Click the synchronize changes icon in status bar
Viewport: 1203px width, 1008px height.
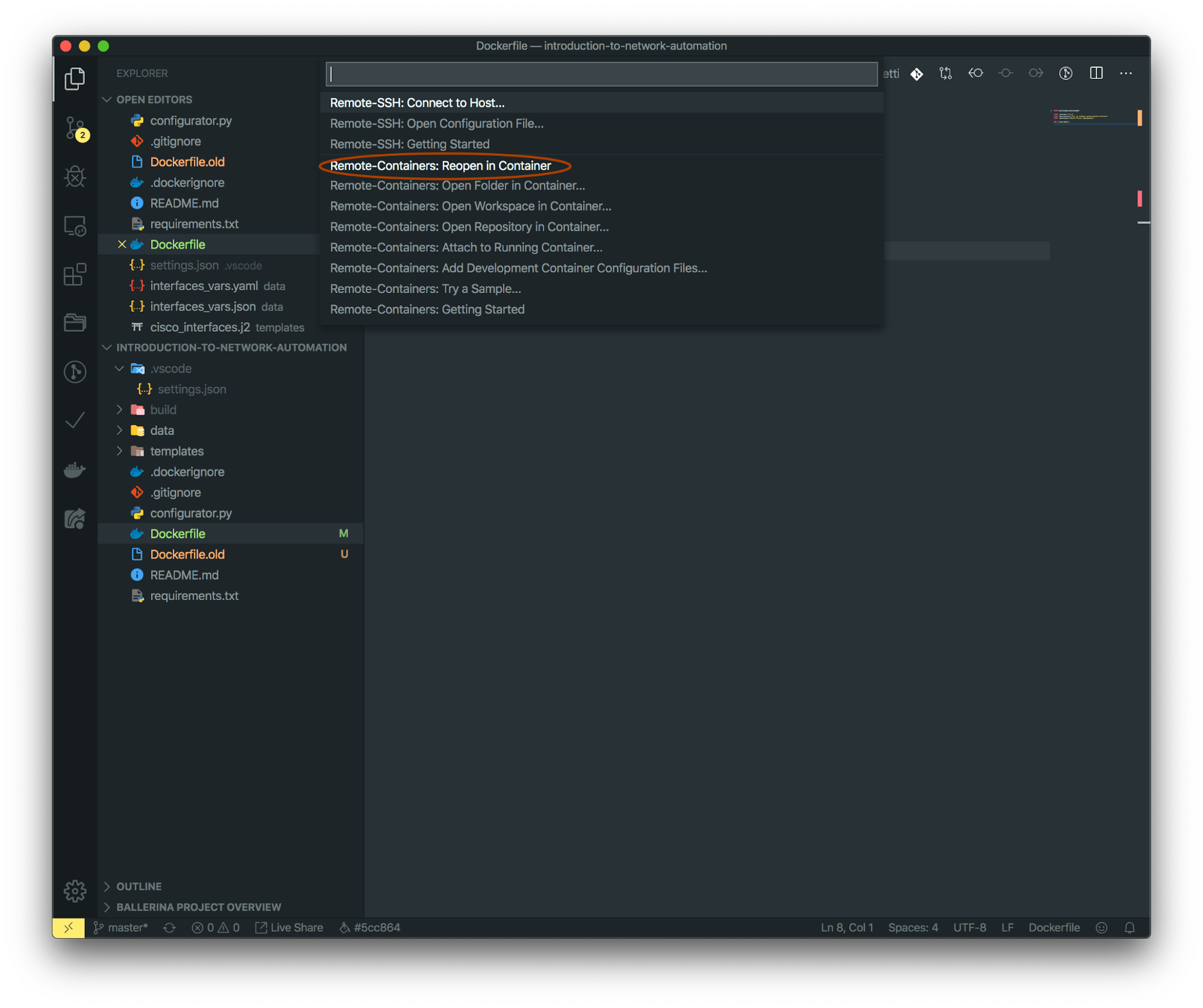(170, 927)
